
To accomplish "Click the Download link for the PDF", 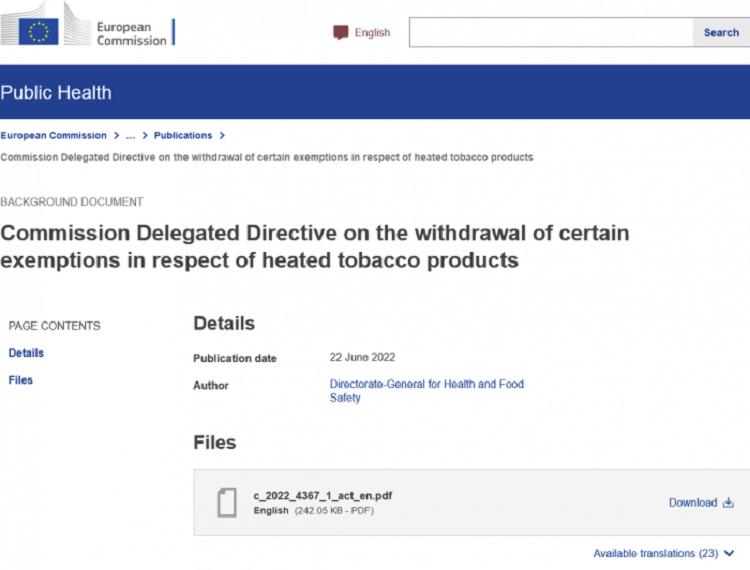I will coord(701,503).
